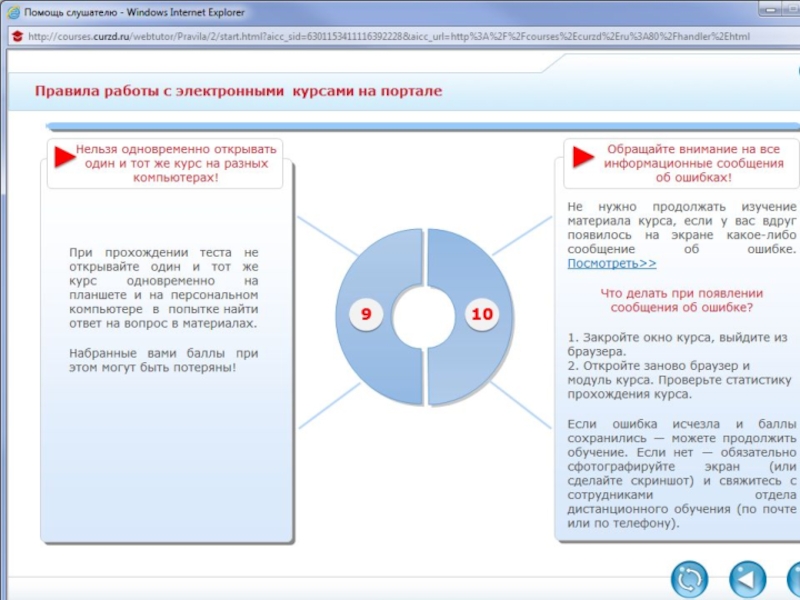Image resolution: width=800 pixels, height=600 pixels.
Task: Go back with the left arrow button
Action: click(x=747, y=580)
